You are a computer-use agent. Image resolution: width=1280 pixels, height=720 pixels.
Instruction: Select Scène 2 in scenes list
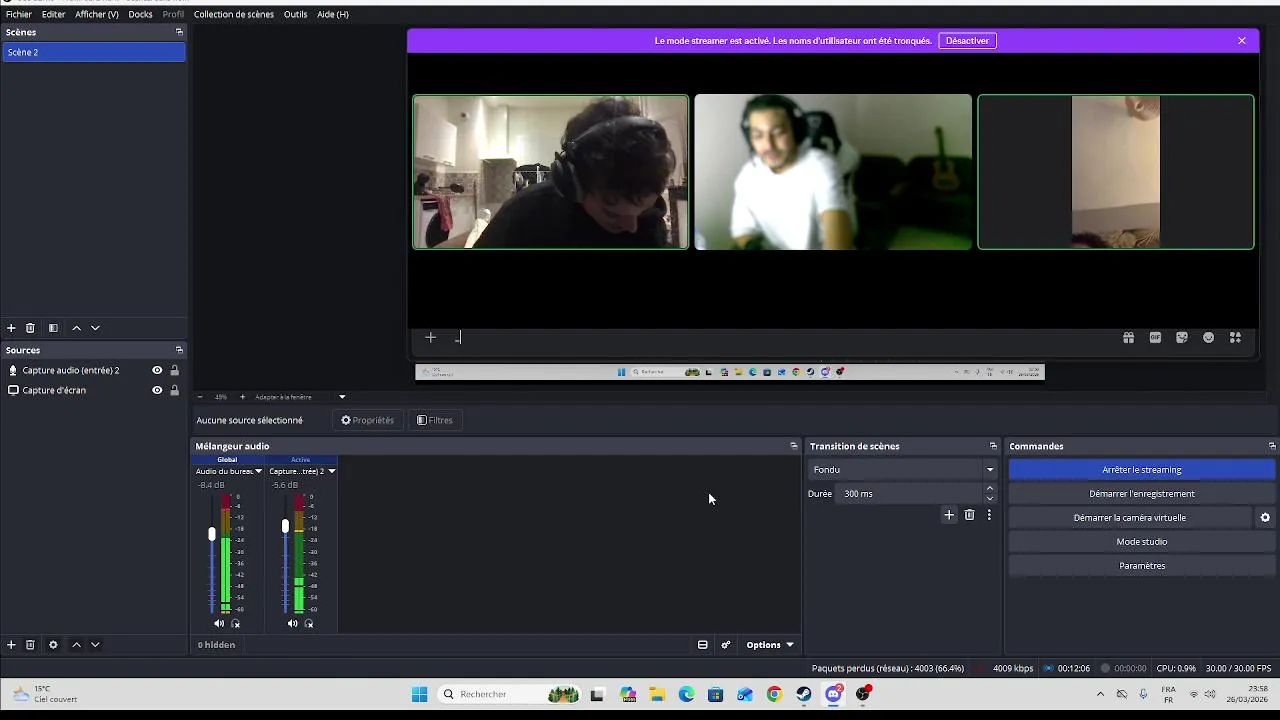93,52
